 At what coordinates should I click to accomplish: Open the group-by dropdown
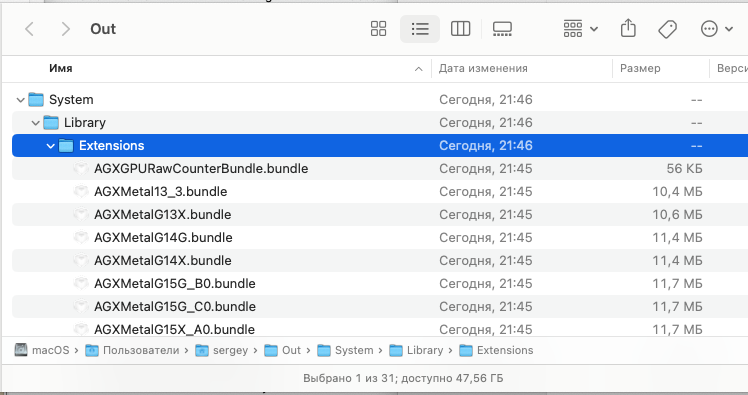(581, 29)
